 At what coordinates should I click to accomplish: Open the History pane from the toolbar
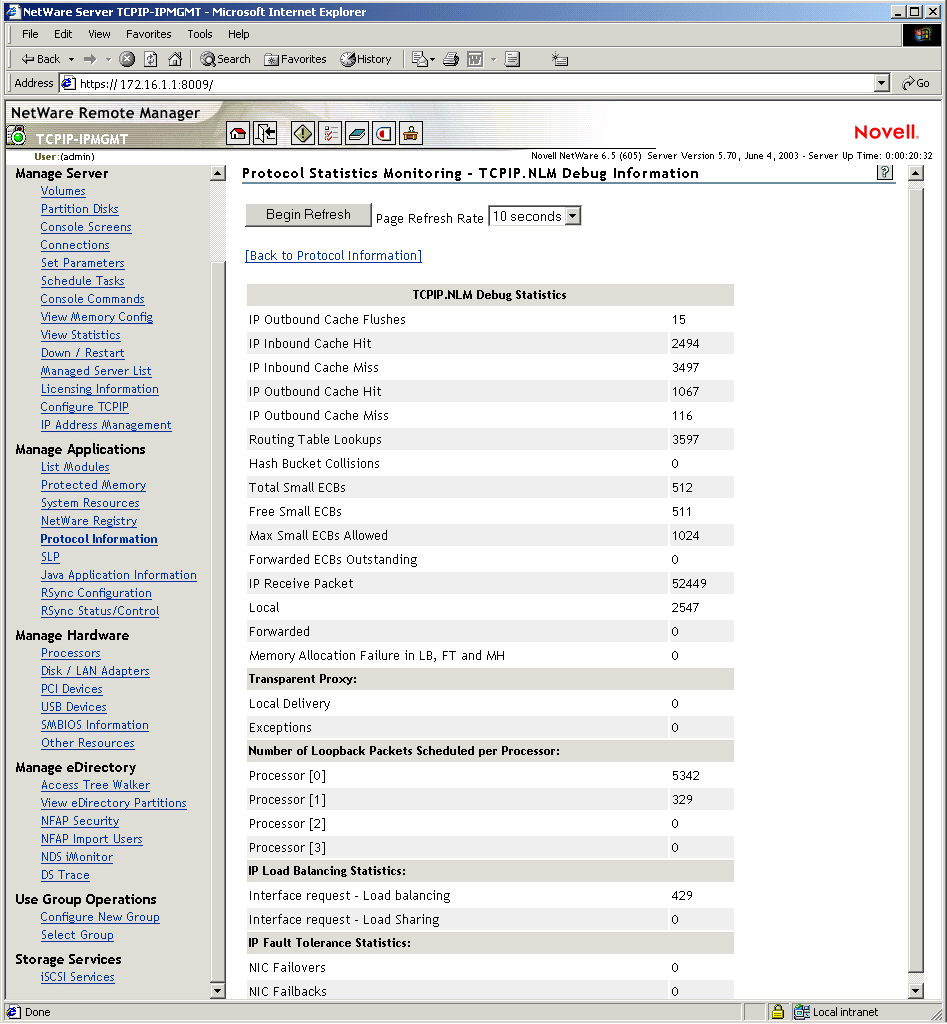tap(366, 59)
